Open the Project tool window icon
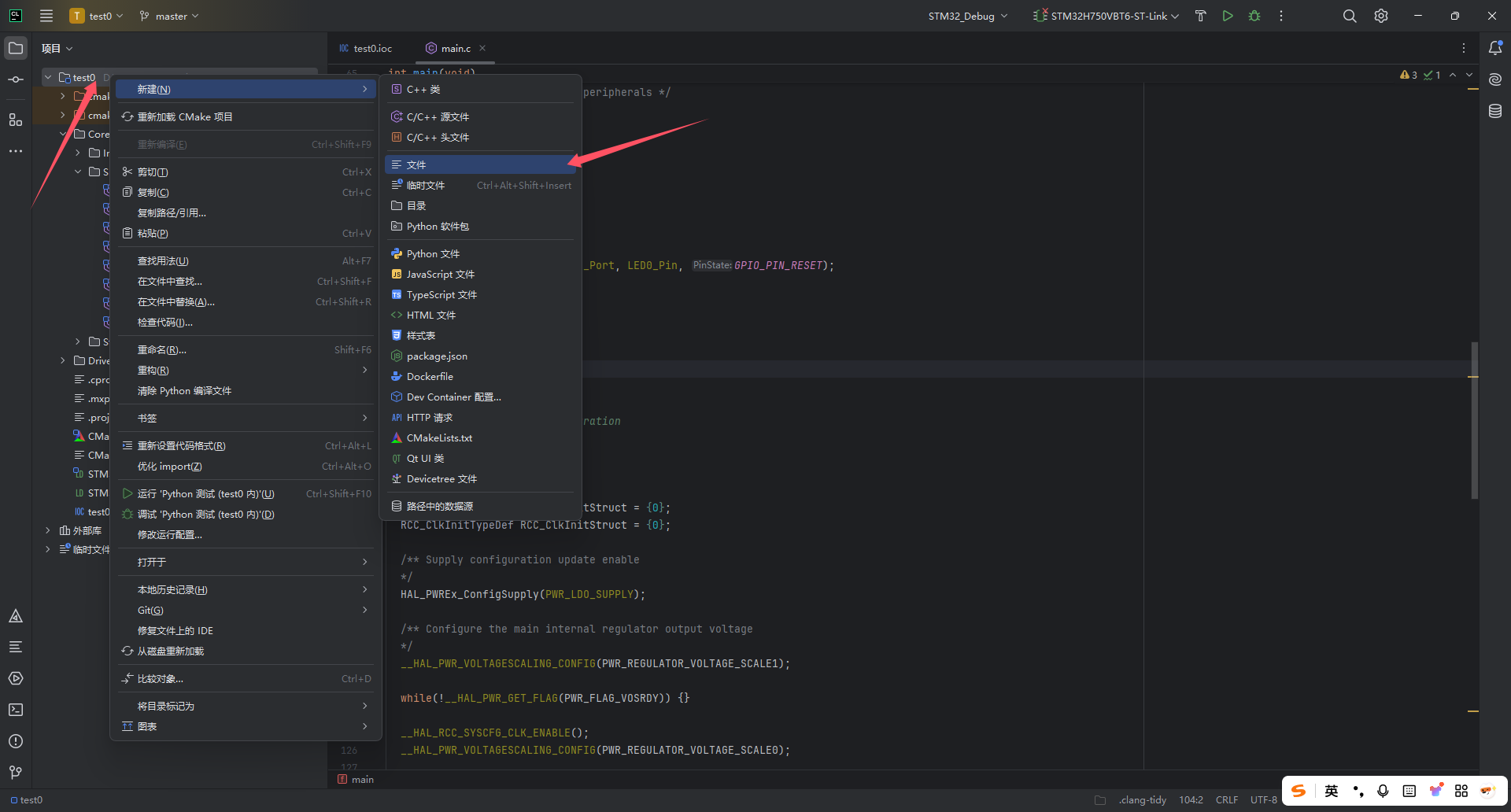Image resolution: width=1511 pixels, height=812 pixels. click(16, 48)
